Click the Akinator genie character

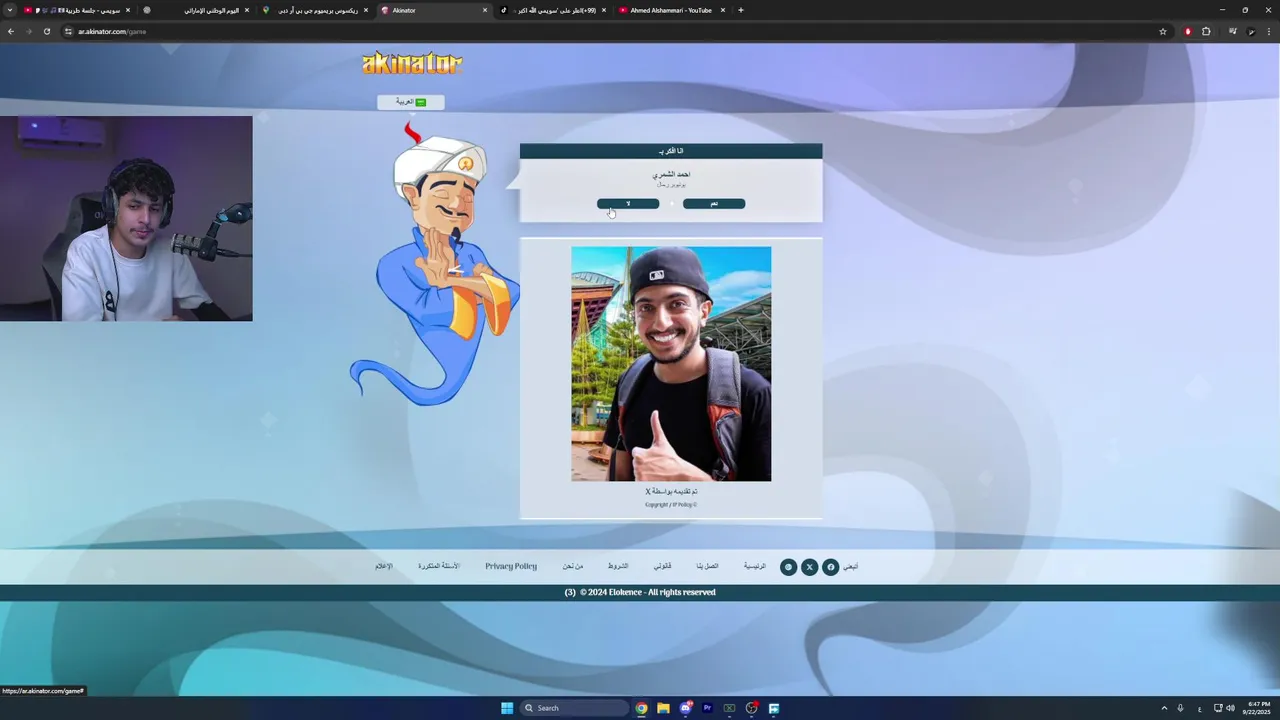[435, 265]
